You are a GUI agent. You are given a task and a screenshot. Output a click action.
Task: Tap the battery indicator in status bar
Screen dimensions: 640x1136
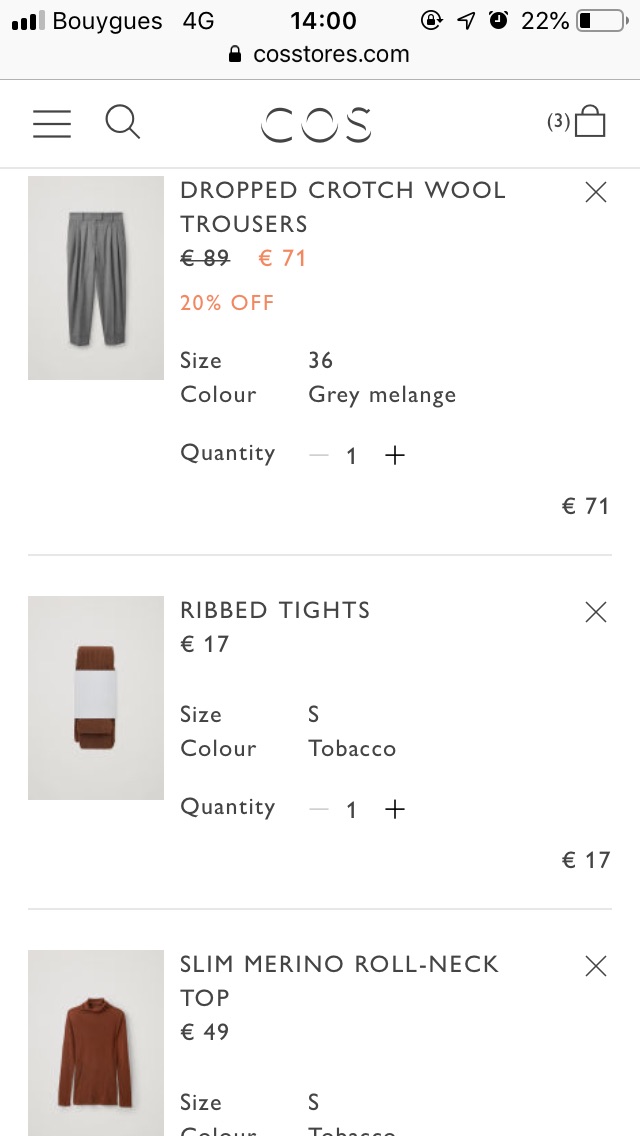pyautogui.click(x=602, y=20)
